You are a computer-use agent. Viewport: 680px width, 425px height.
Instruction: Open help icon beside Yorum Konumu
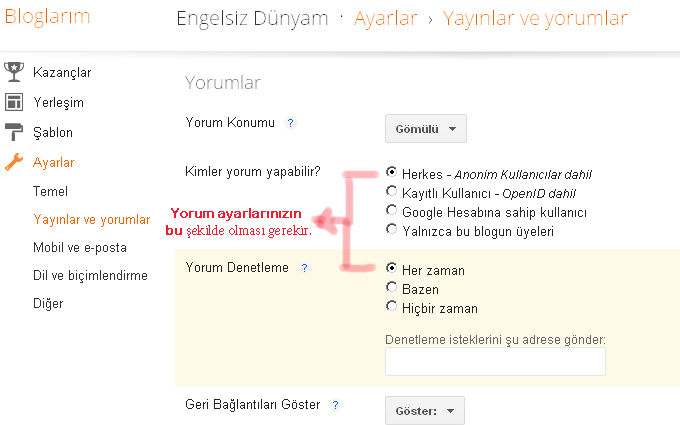click(290, 123)
